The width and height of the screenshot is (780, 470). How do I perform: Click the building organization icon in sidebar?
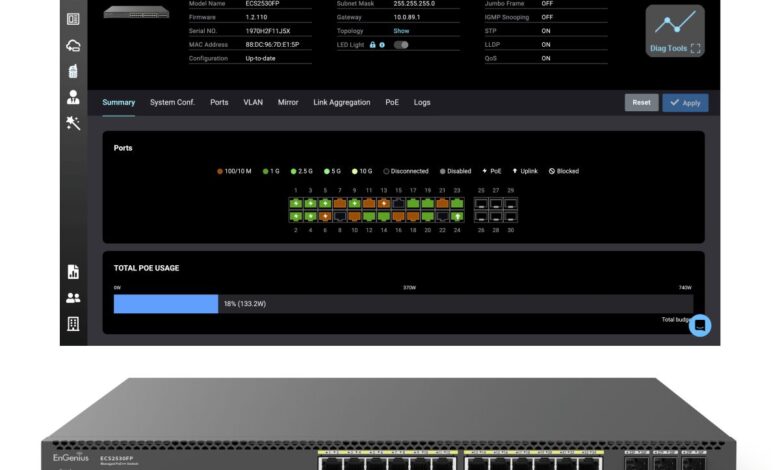73,324
